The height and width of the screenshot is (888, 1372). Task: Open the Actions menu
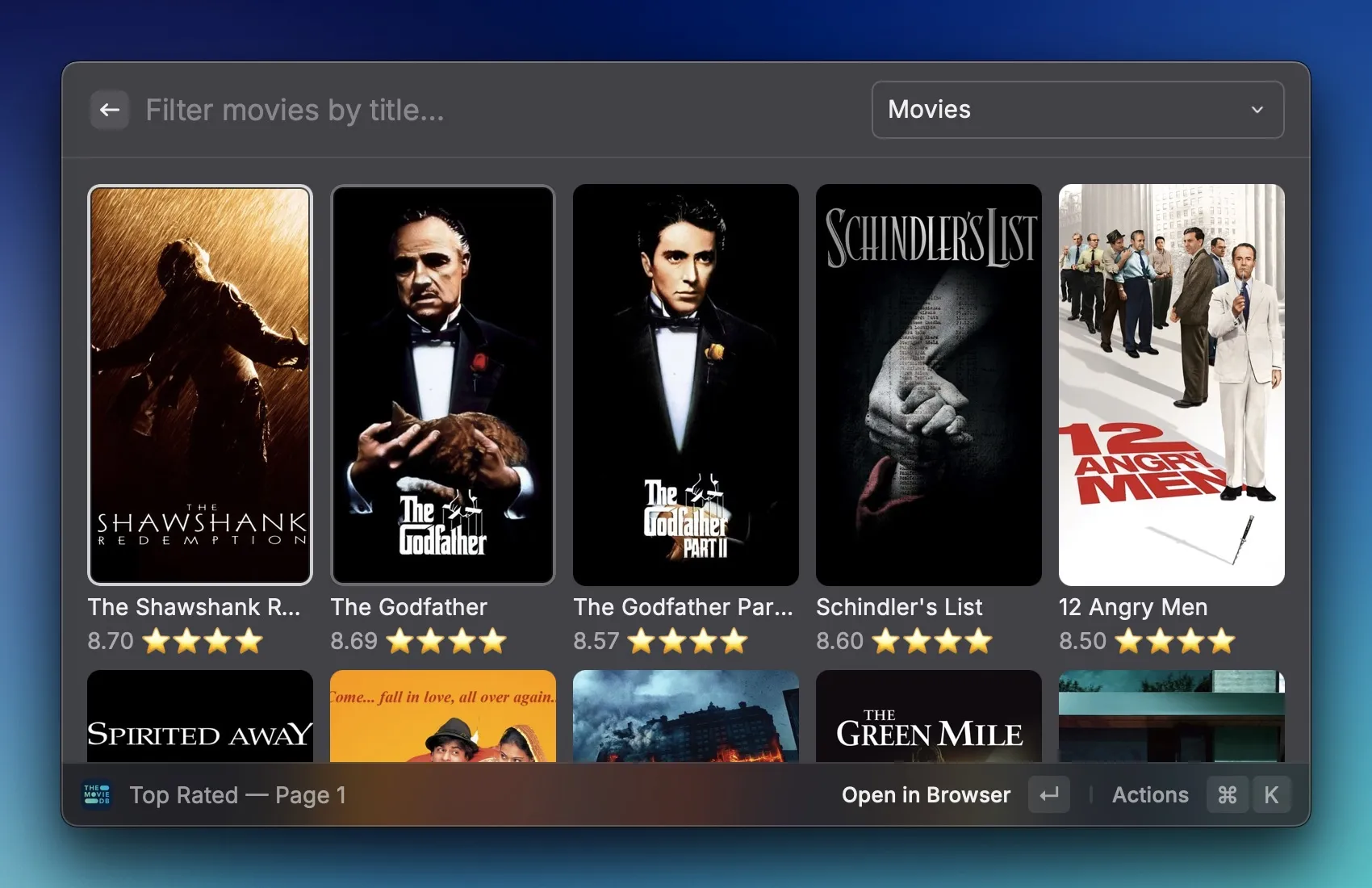(x=1150, y=794)
